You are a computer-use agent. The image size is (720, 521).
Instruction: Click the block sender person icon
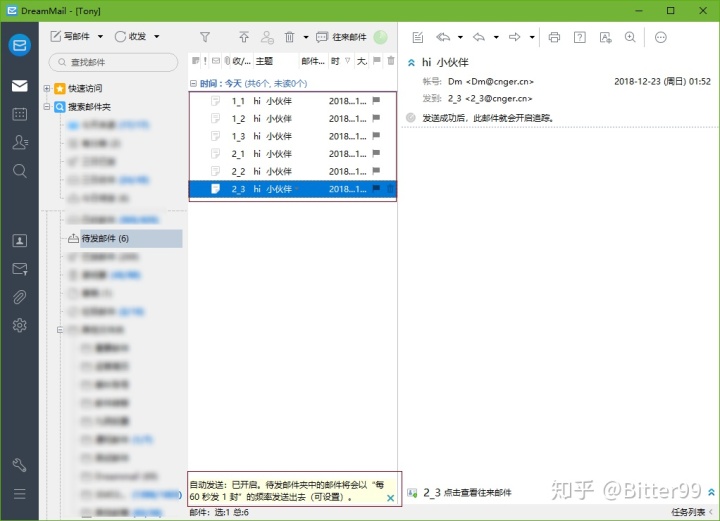(267, 37)
